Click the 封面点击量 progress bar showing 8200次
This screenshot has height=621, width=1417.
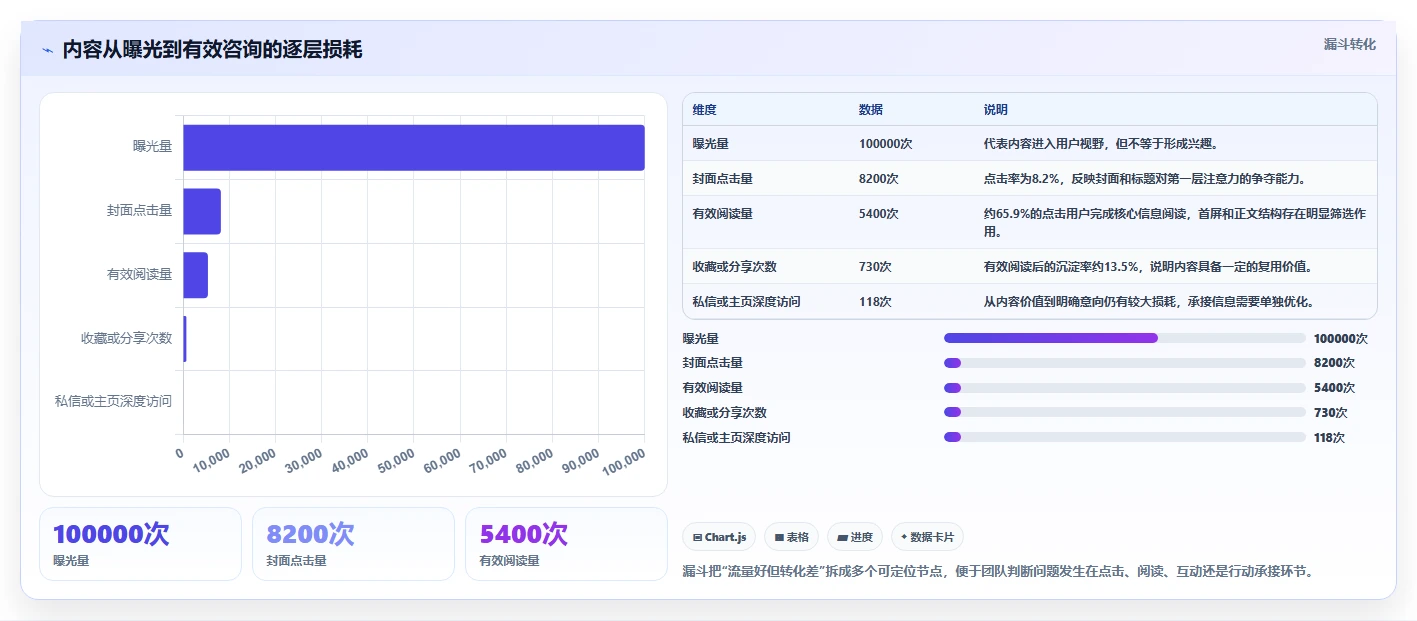[x=1125, y=363]
